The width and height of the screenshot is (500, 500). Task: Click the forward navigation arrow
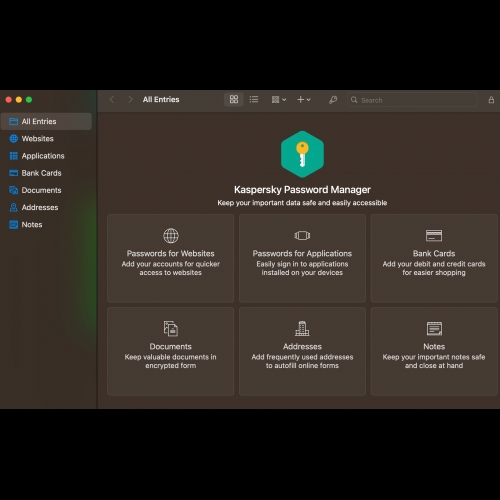[x=130, y=99]
